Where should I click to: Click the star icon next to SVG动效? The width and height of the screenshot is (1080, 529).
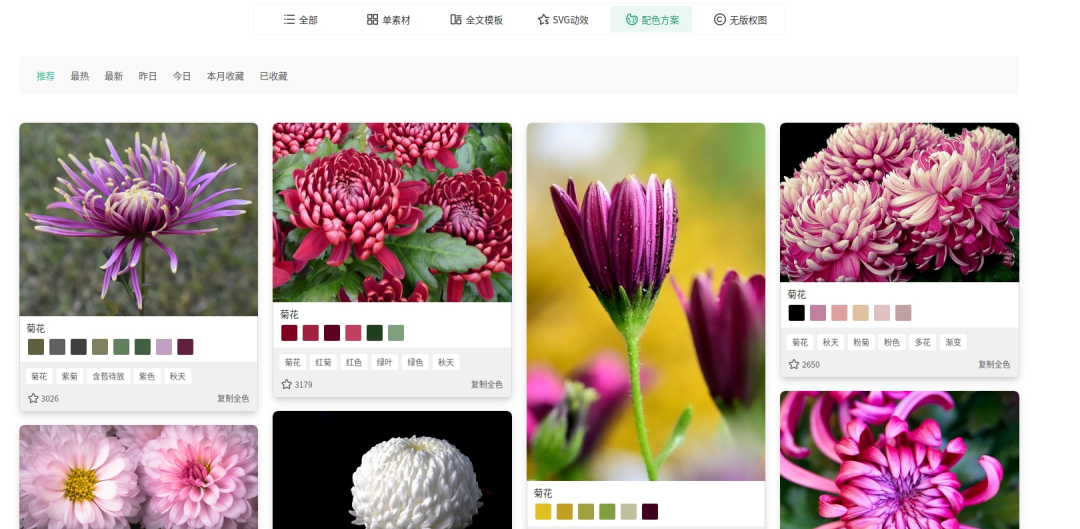pos(543,19)
